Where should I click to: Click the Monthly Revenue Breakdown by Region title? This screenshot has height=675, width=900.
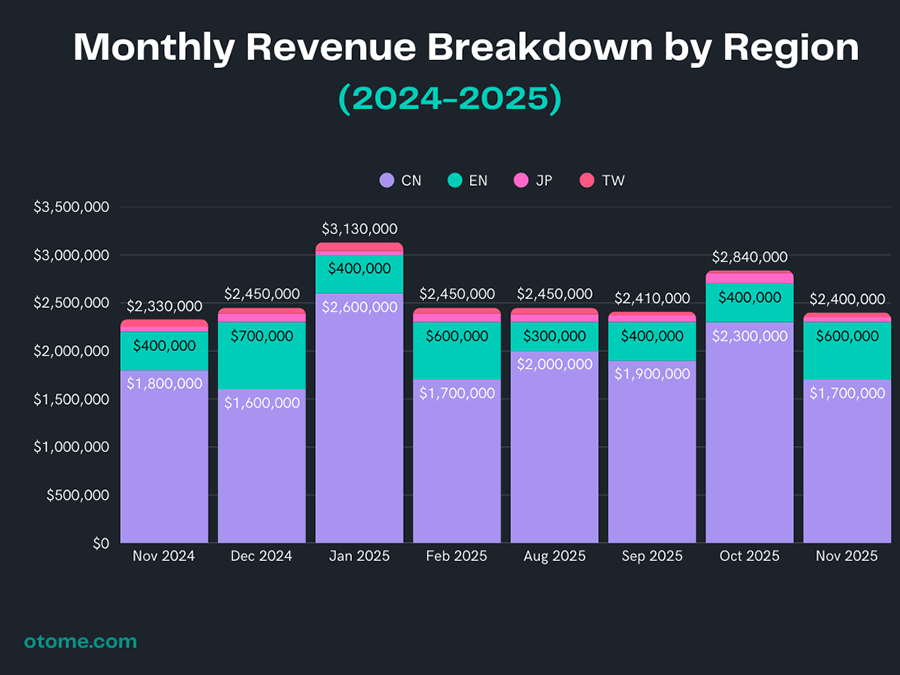pyautogui.click(x=466, y=48)
